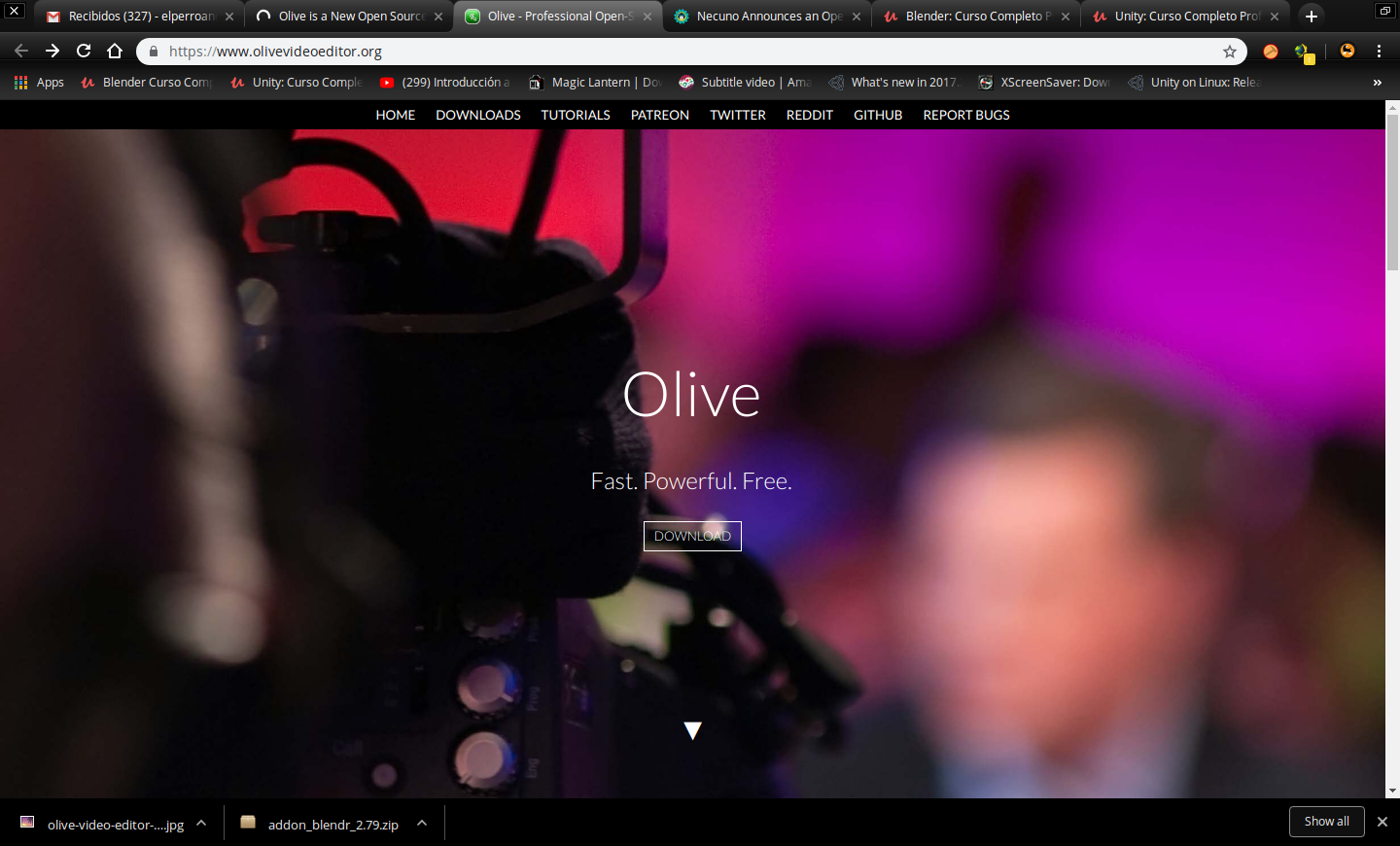
Task: Open options for olive-video-editor download
Action: tap(201, 823)
